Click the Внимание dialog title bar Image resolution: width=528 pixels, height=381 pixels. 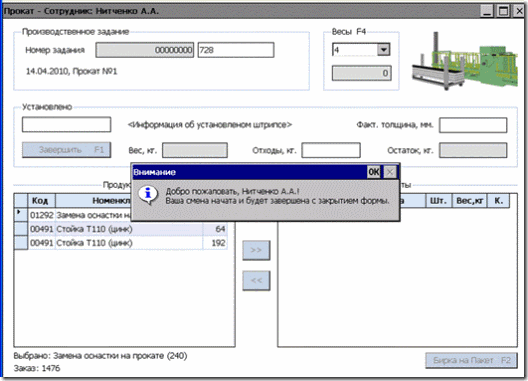tap(249, 172)
